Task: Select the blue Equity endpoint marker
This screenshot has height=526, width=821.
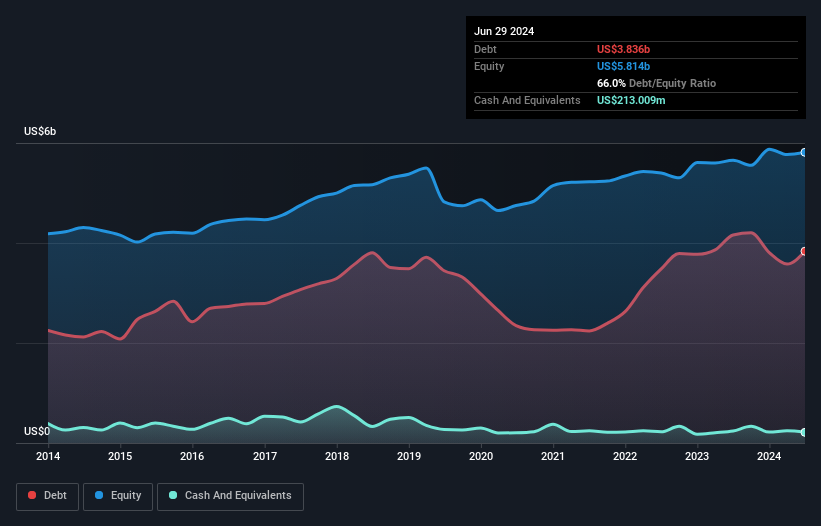Action: pos(804,152)
